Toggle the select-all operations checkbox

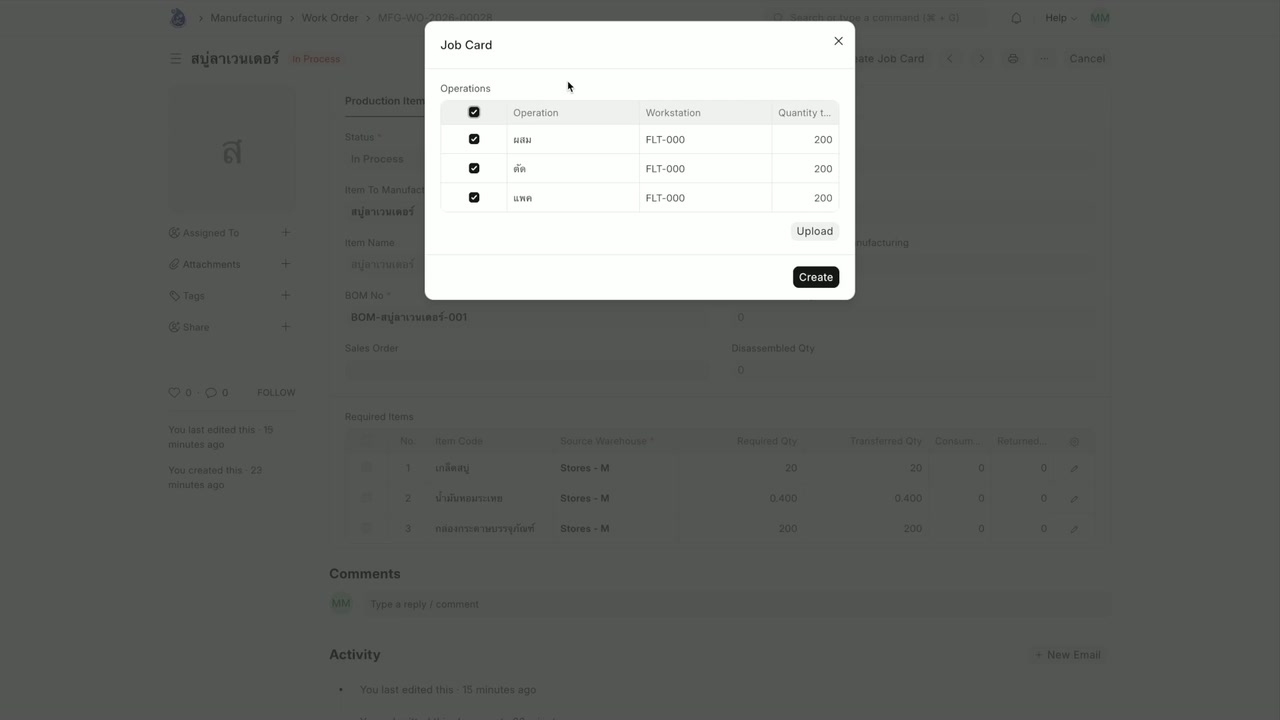point(474,112)
